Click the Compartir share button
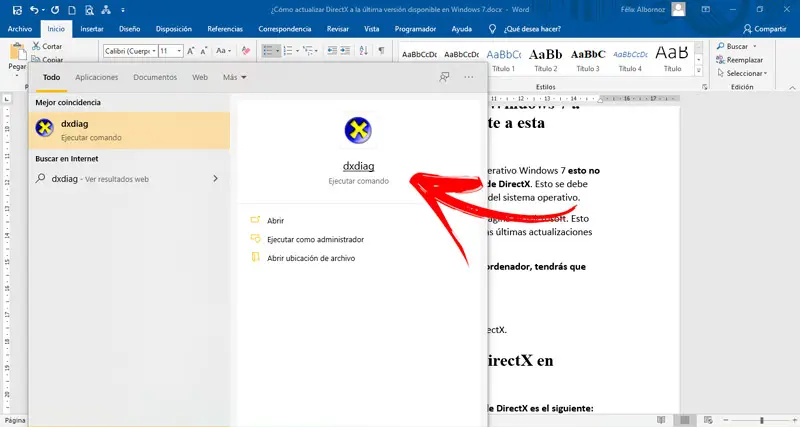 [765, 29]
